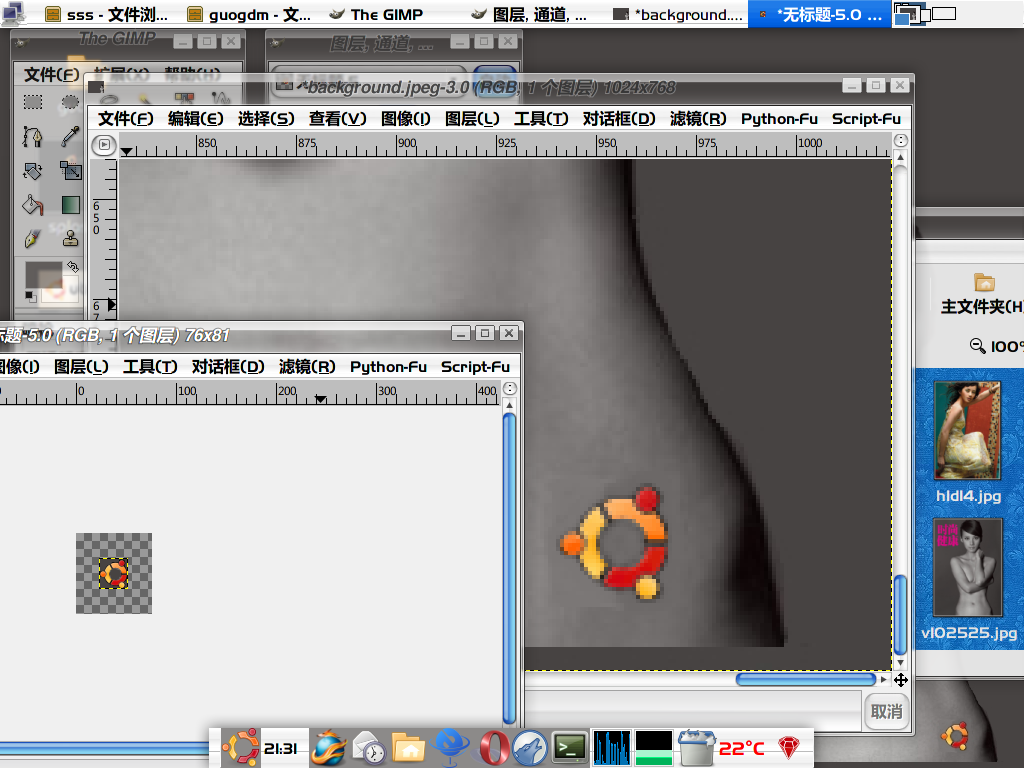The image size is (1024, 768).
Task: Open the home folder icon in dock
Action: coord(409,748)
